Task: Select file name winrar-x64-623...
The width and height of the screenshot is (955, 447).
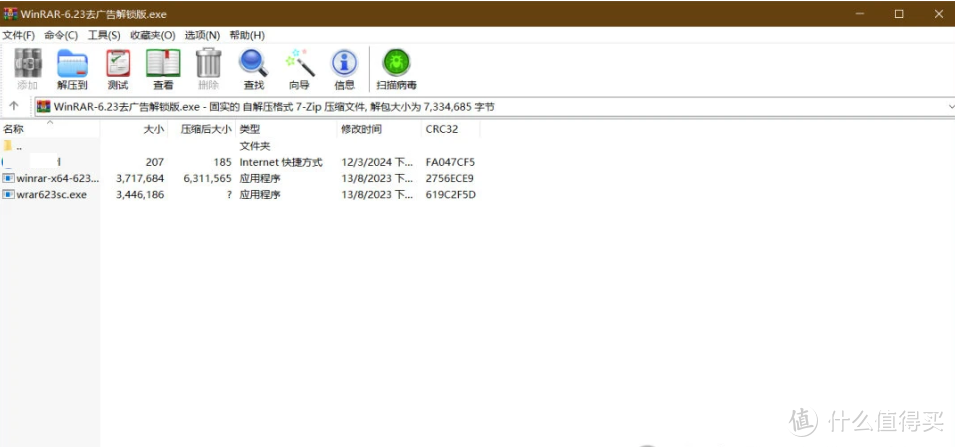Action: click(57, 178)
